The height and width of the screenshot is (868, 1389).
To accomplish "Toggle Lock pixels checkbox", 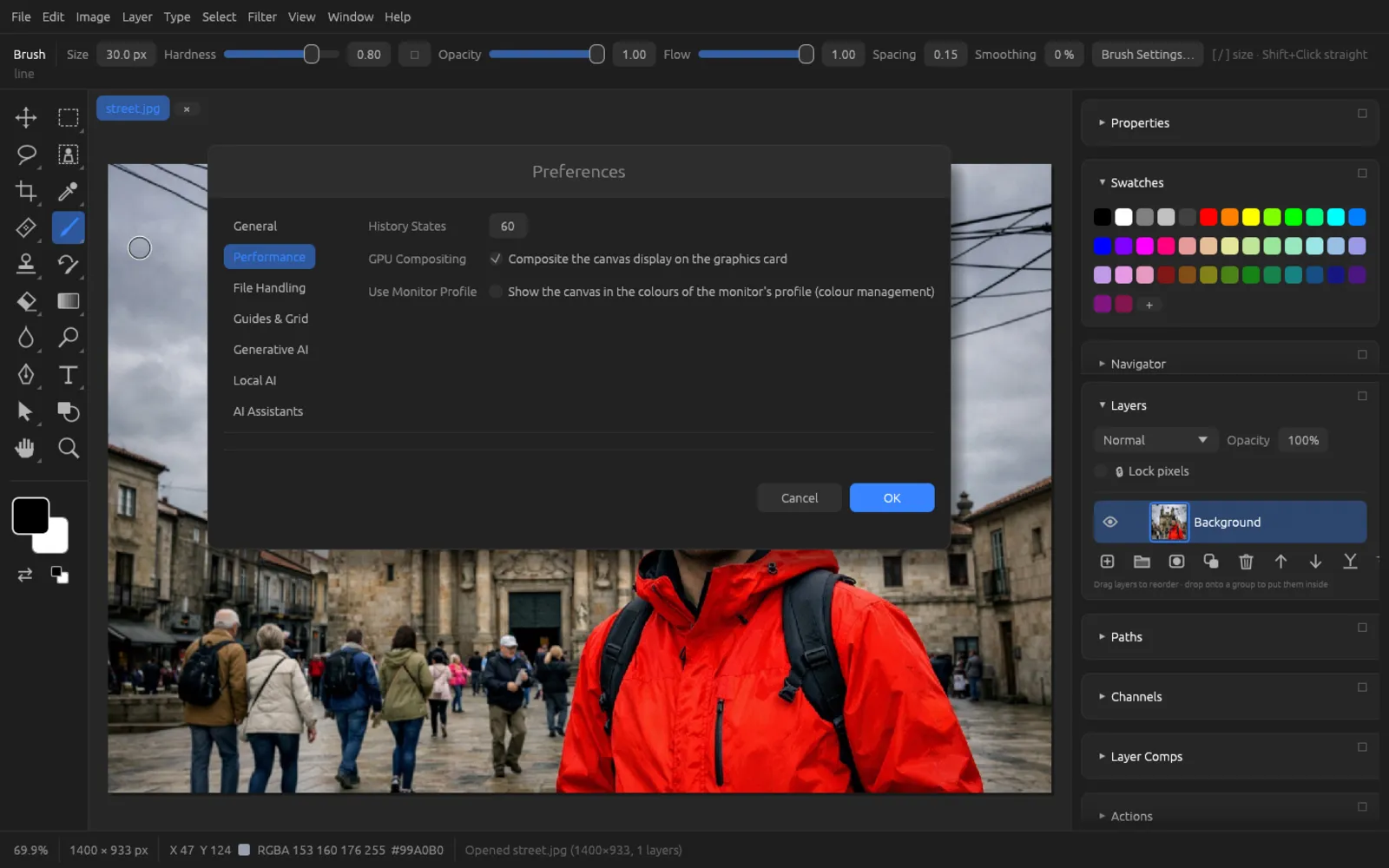I will [x=1101, y=471].
